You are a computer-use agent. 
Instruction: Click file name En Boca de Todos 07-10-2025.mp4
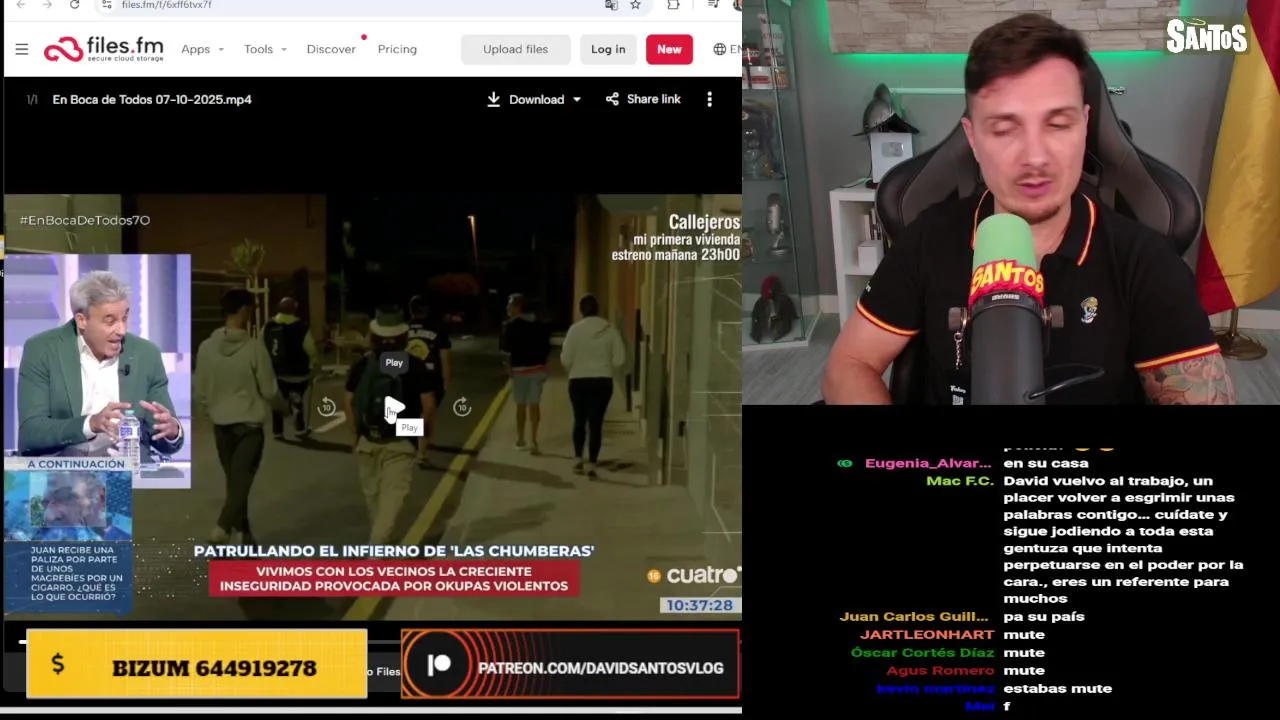coord(152,99)
